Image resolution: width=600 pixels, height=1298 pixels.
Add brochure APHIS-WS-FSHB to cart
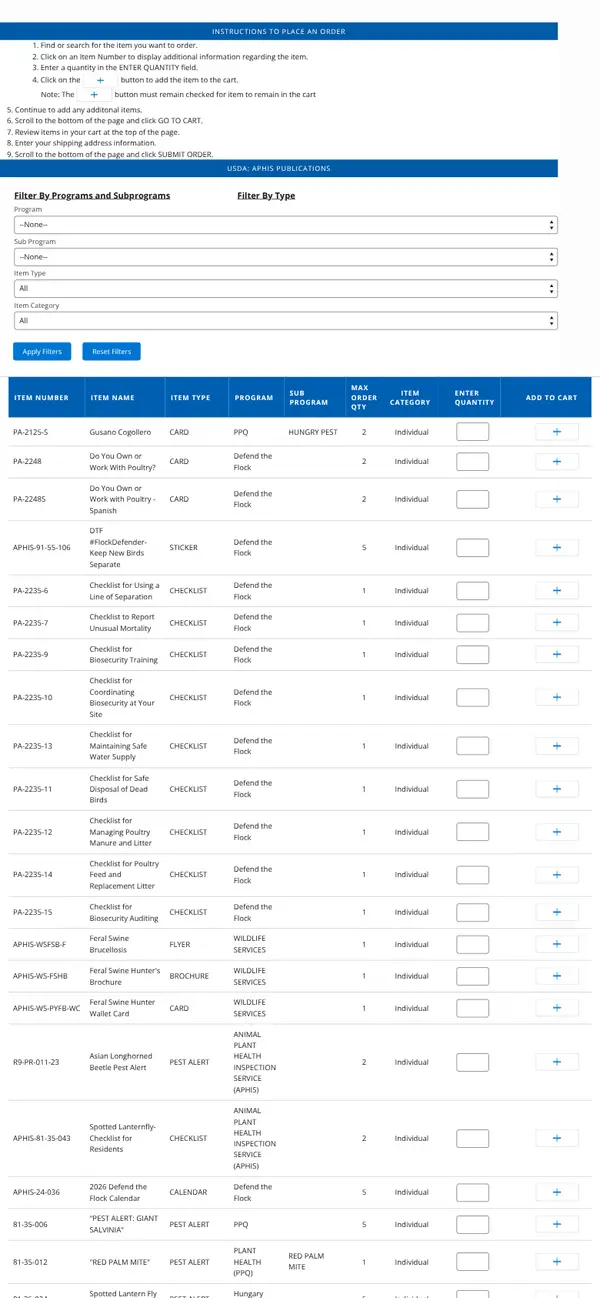557,976
